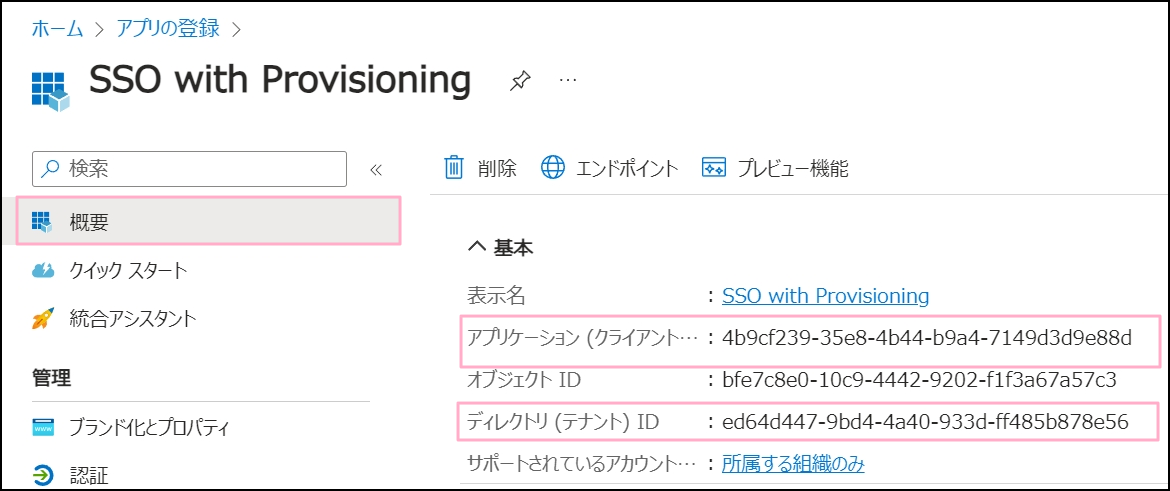1170x491 pixels.
Task: Collapse the sidebar with the double chevron
Action: (376, 170)
